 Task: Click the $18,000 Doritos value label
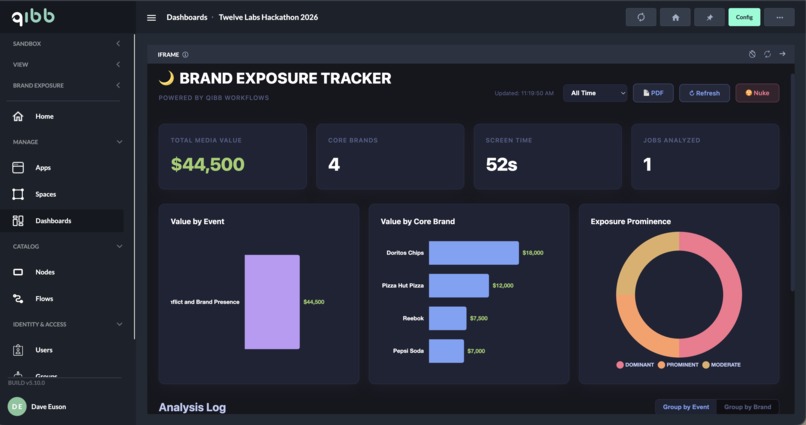tap(533, 253)
